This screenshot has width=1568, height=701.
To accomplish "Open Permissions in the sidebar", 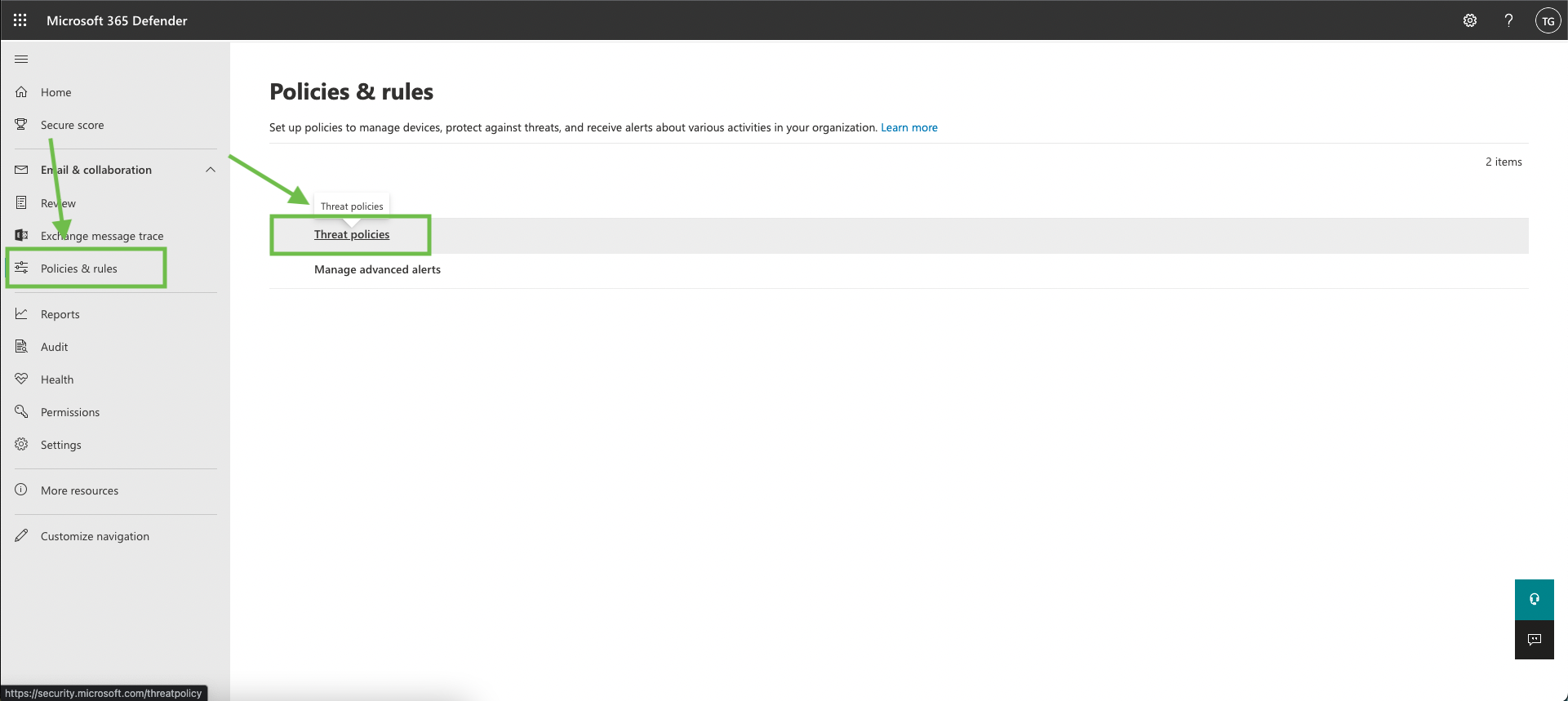I will point(70,412).
